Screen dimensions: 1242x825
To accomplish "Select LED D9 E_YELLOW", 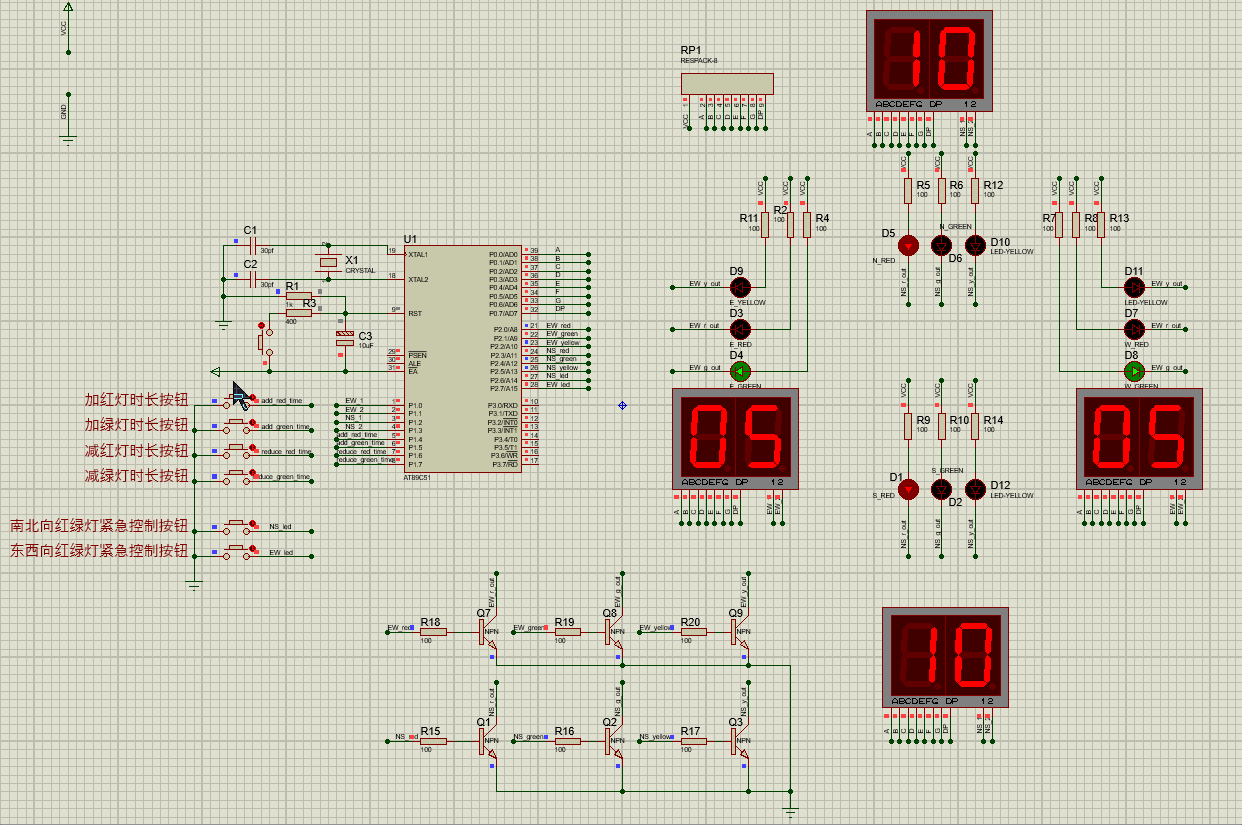I will [739, 287].
